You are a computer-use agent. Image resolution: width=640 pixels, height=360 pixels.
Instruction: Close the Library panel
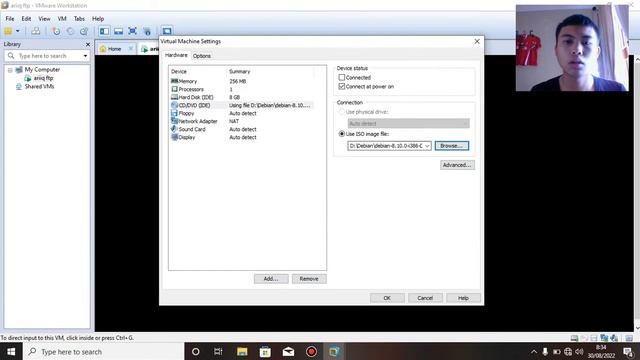(x=87, y=44)
